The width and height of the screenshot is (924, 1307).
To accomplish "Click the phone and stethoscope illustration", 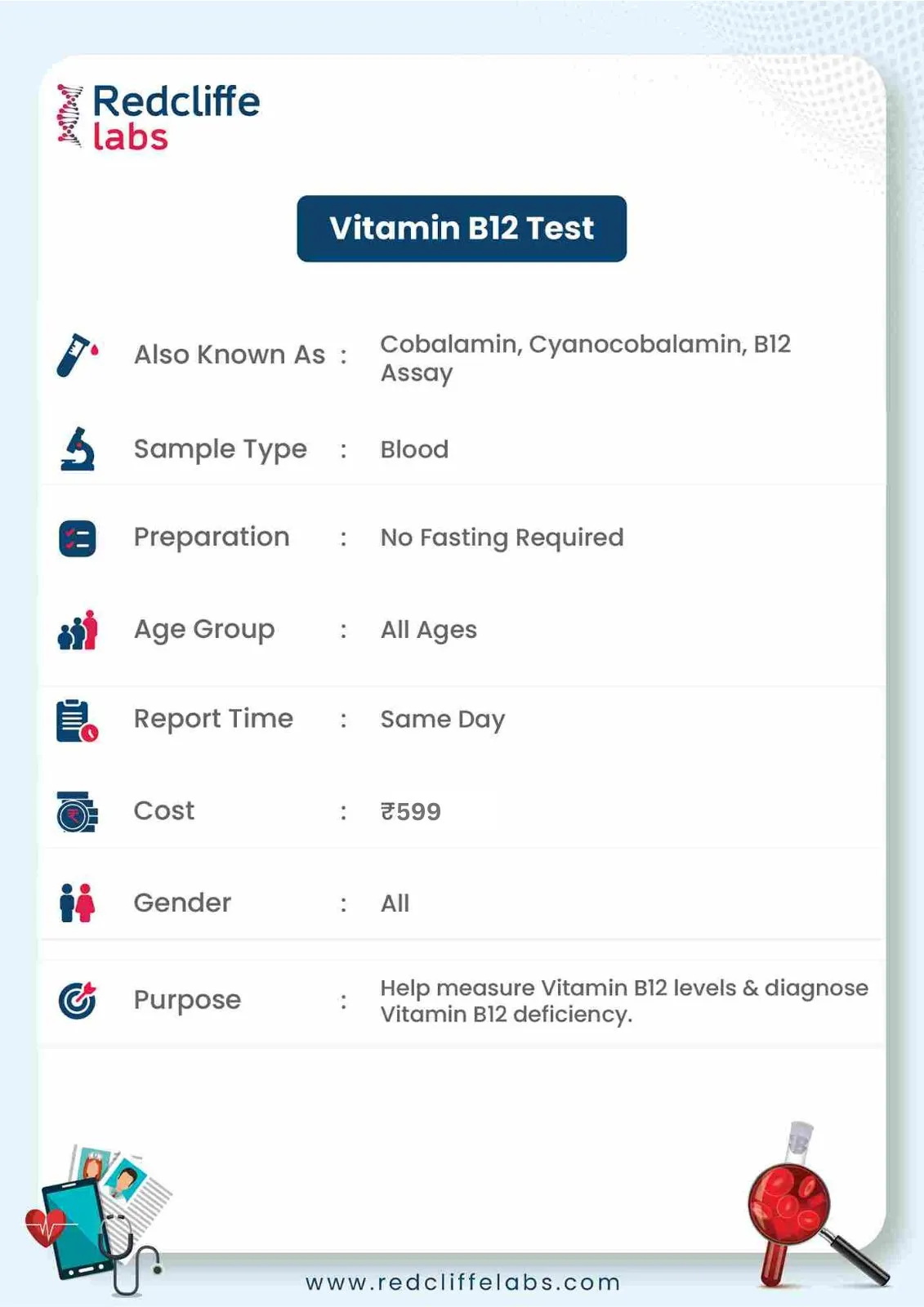I will pyautogui.click(x=98, y=1218).
